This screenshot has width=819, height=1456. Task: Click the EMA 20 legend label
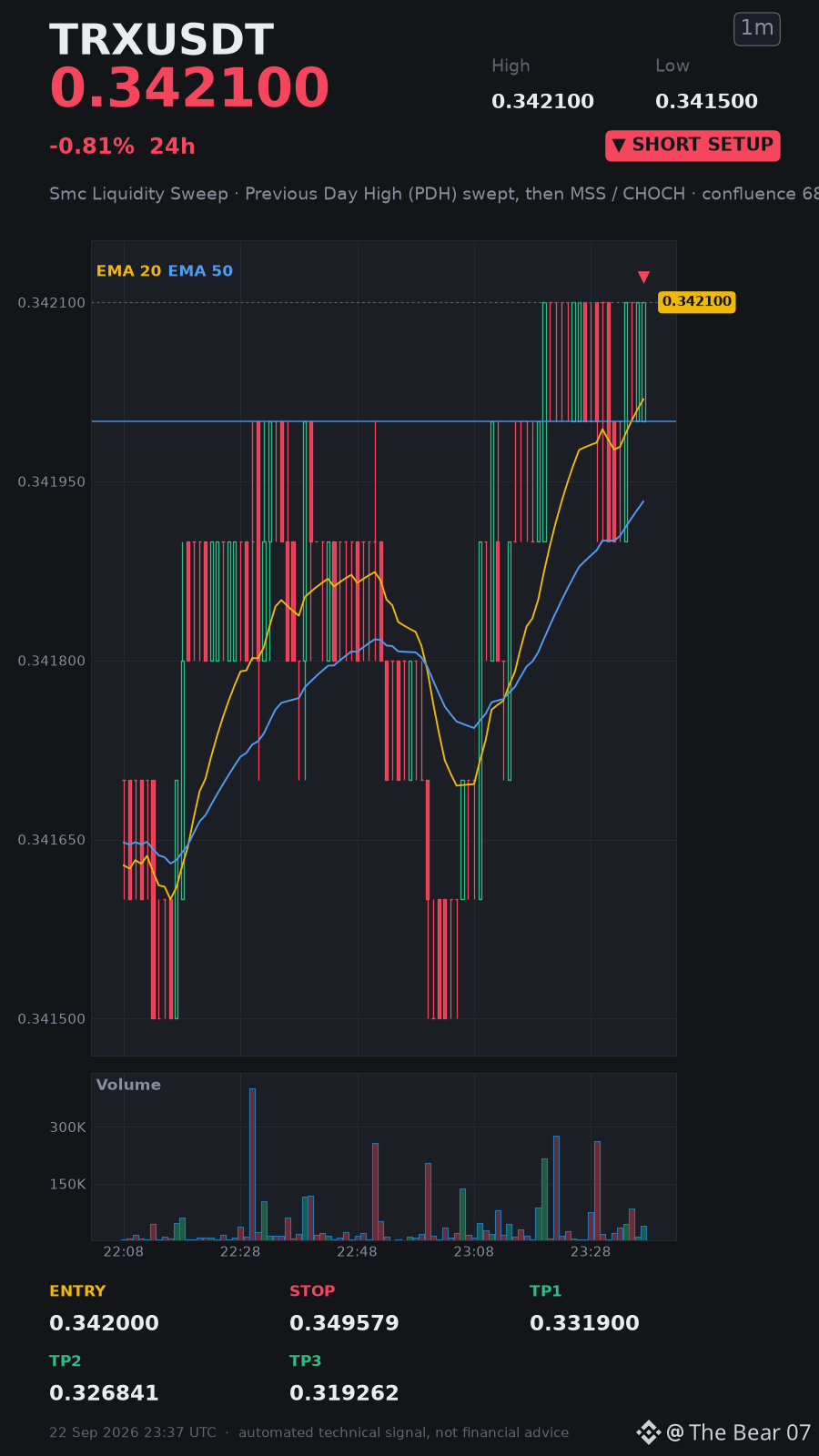tap(128, 271)
